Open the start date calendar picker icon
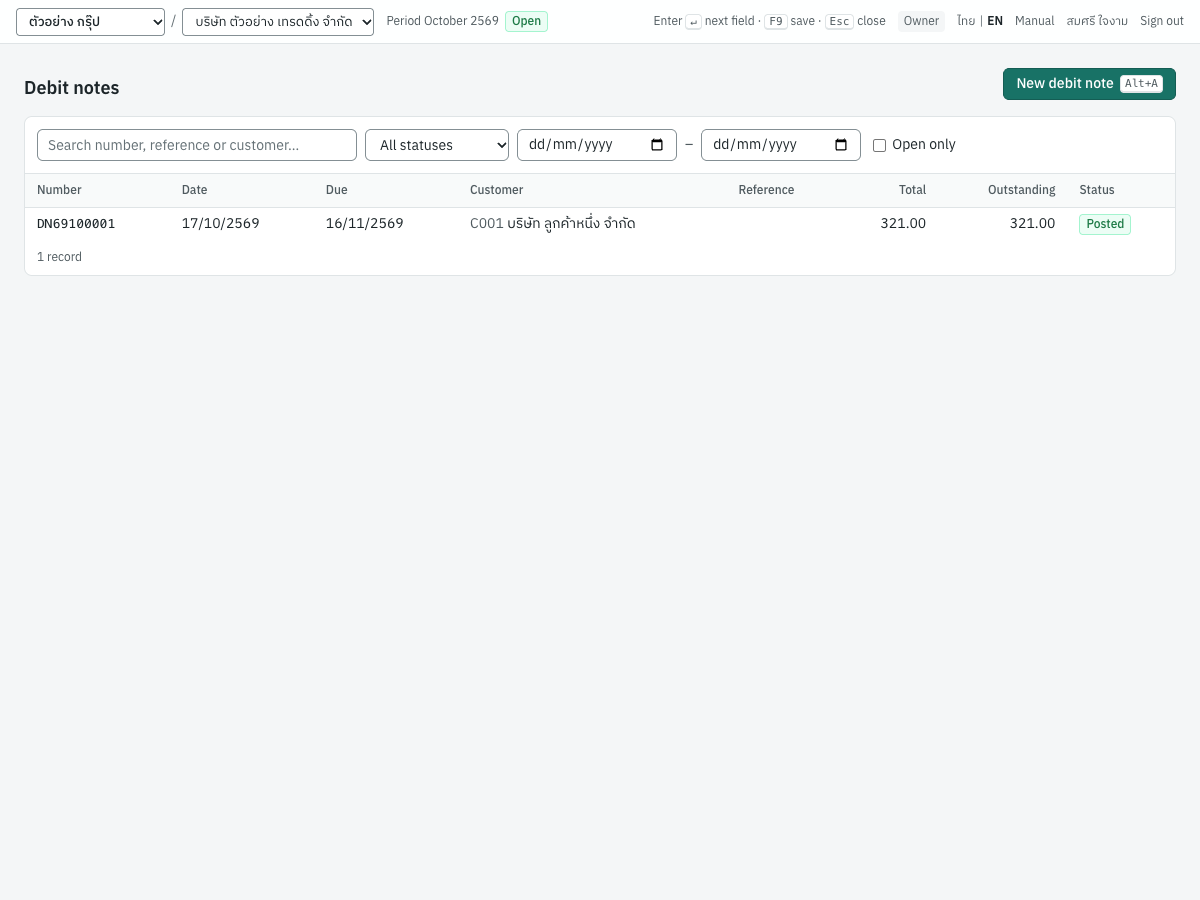Image resolution: width=1200 pixels, height=900 pixels. 657,145
